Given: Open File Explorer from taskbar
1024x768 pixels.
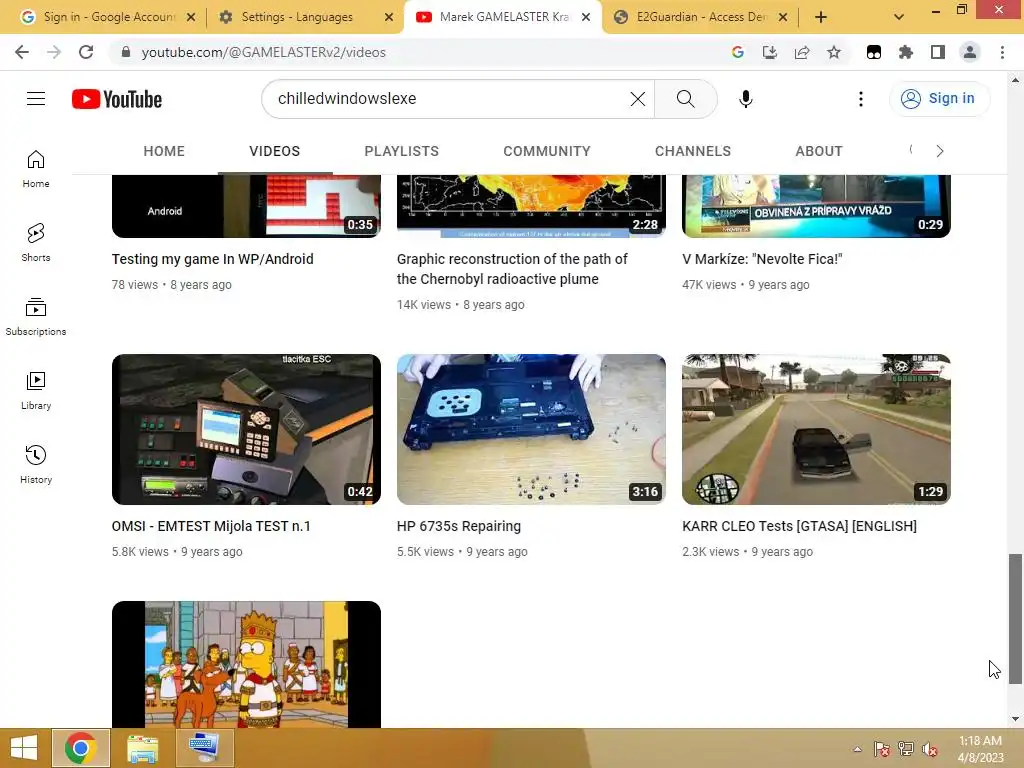Looking at the screenshot, I should 142,748.
